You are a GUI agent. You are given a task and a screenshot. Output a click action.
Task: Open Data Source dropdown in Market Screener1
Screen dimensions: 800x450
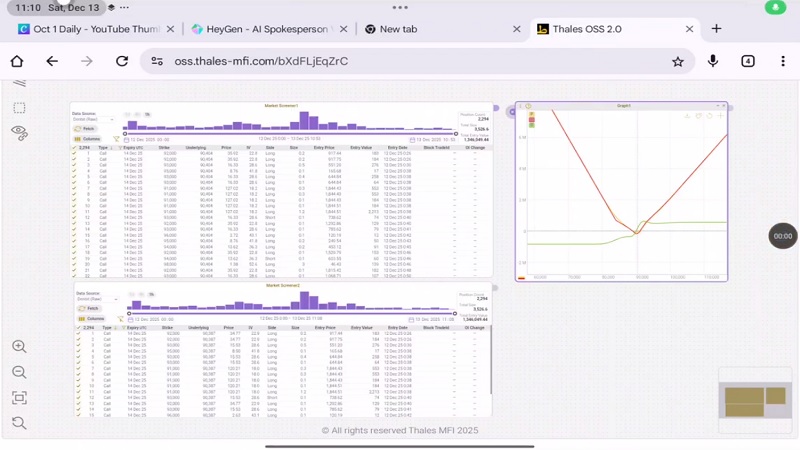click(x=93, y=119)
